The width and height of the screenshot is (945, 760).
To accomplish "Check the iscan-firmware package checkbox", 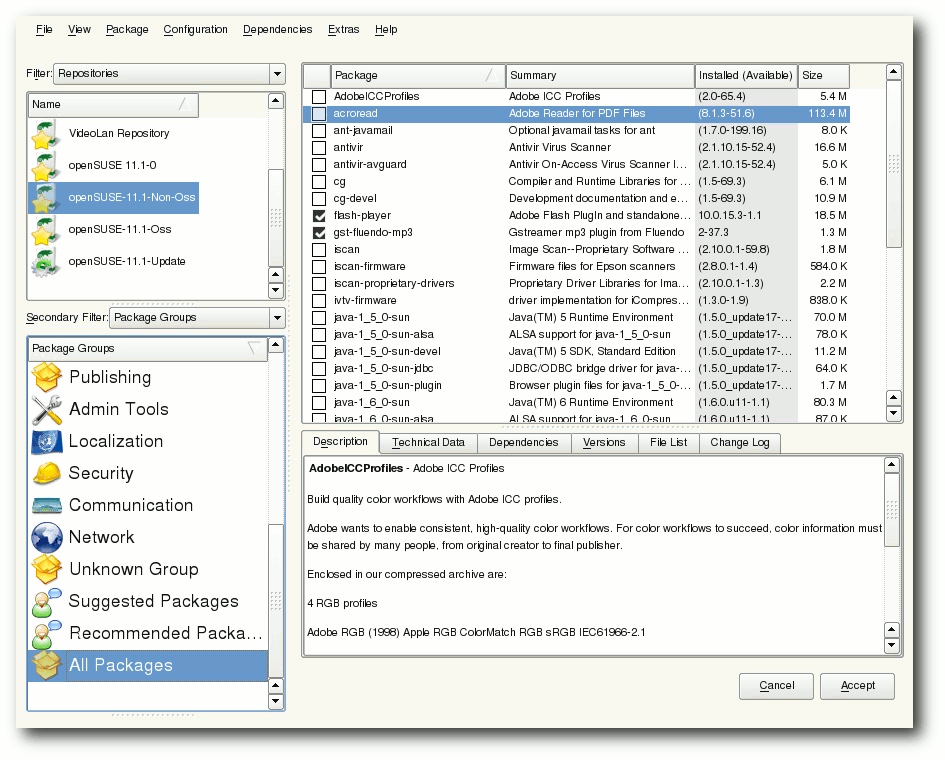I will [319, 266].
